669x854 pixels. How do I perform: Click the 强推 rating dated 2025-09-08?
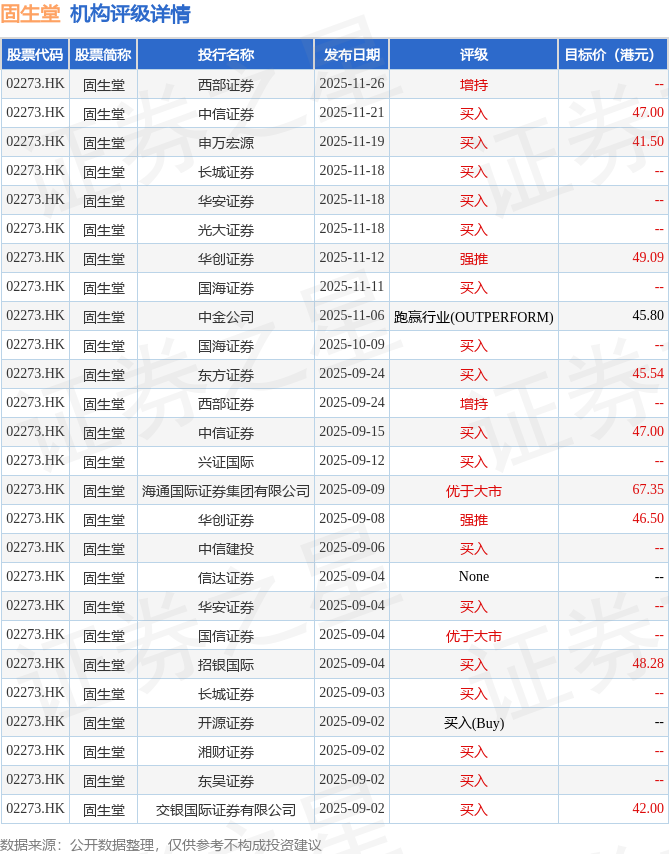[473, 520]
